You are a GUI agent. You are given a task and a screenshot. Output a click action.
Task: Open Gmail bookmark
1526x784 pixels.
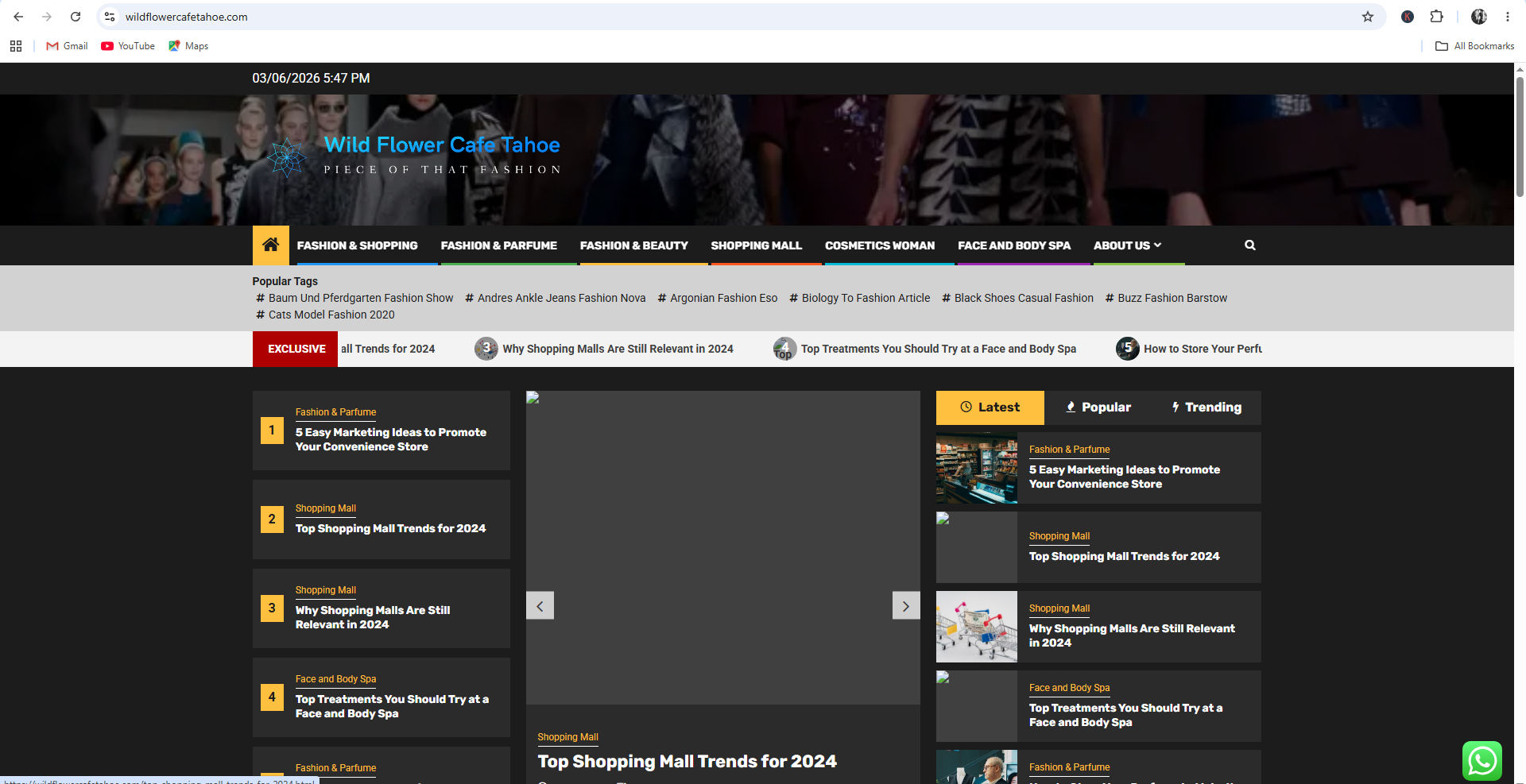pyautogui.click(x=67, y=46)
